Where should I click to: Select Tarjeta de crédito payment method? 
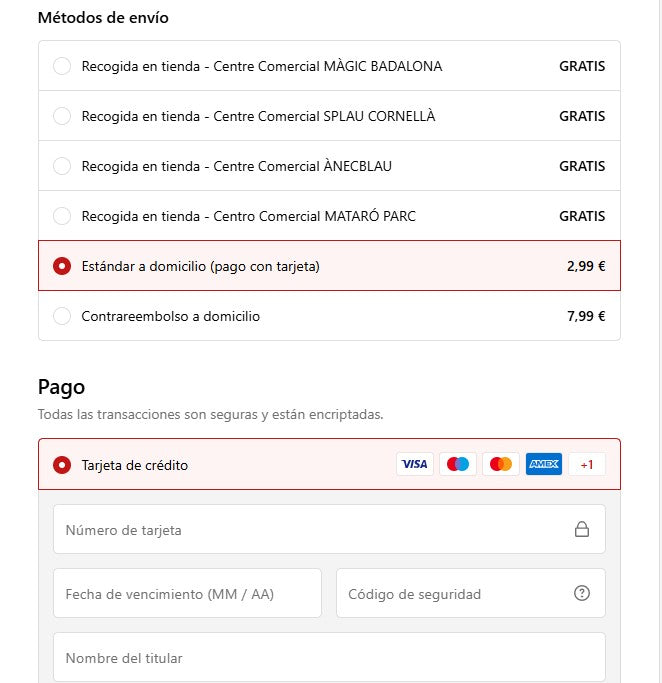point(62,464)
